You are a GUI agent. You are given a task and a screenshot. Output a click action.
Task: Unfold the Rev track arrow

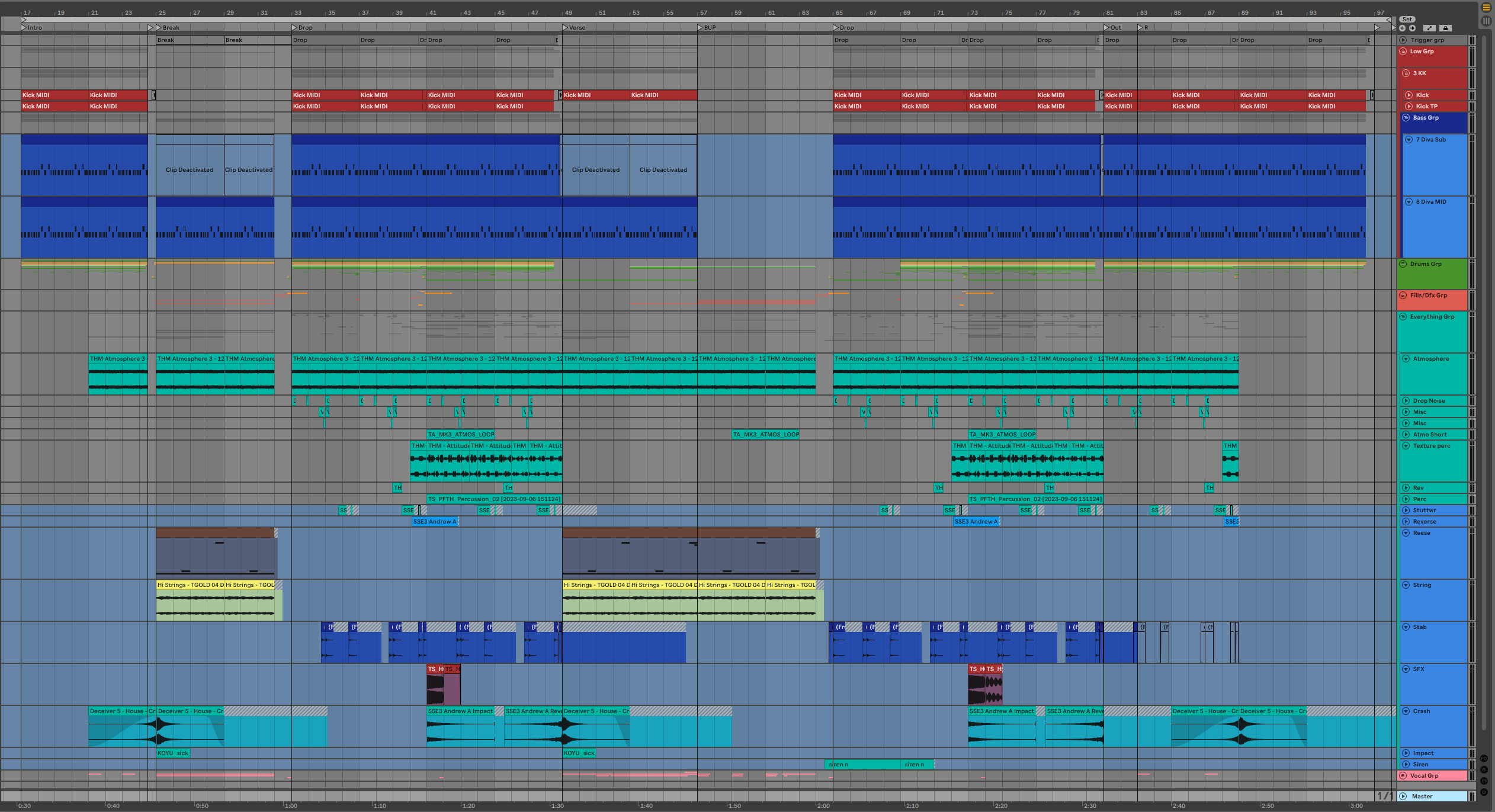tap(1406, 488)
